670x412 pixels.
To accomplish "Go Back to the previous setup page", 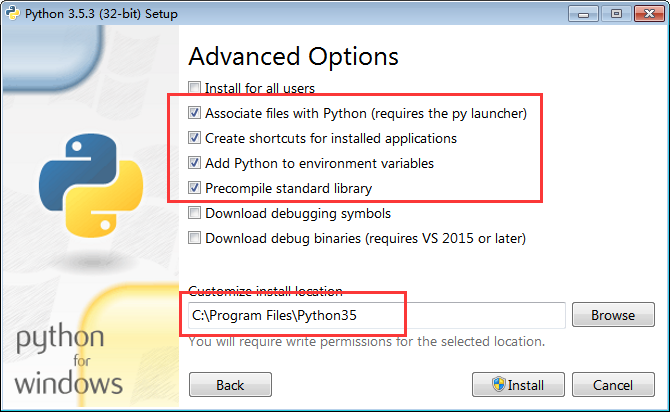I will [x=230, y=385].
